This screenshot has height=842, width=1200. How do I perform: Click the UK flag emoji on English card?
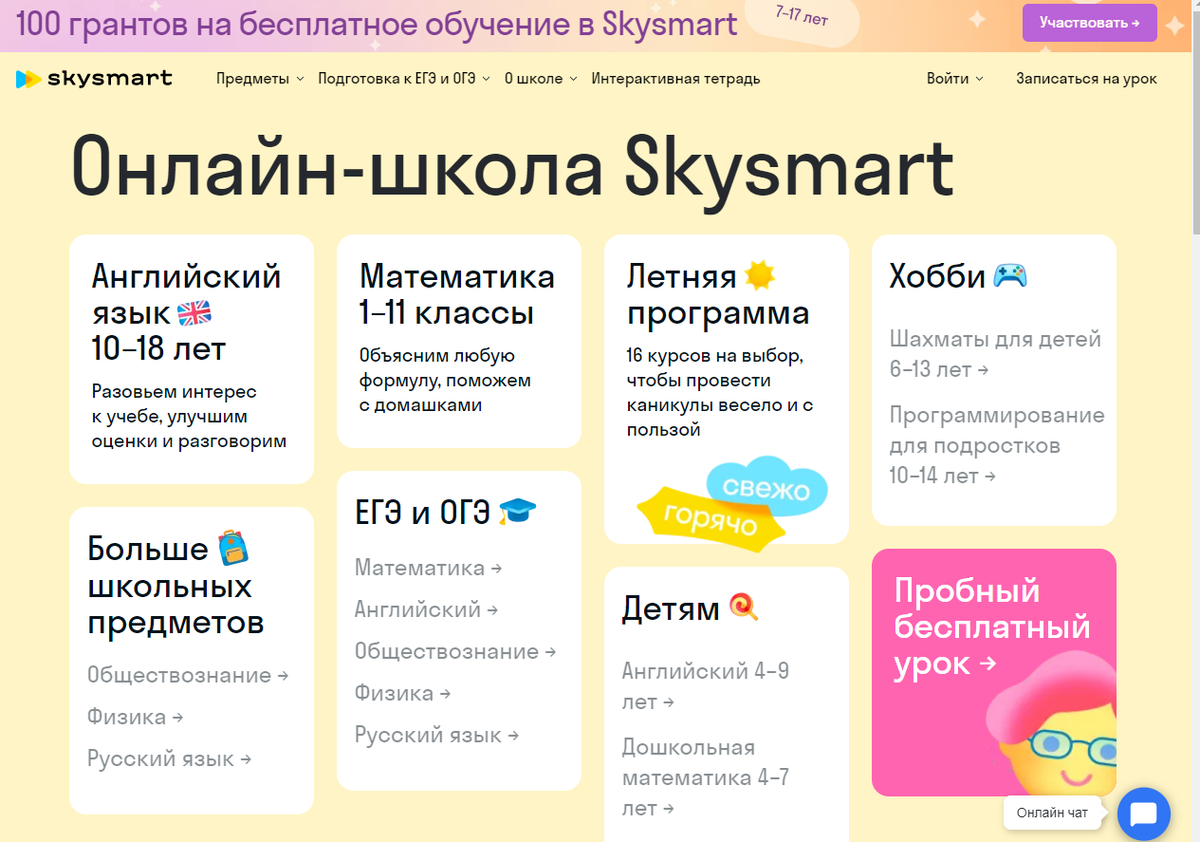pyautogui.click(x=194, y=314)
